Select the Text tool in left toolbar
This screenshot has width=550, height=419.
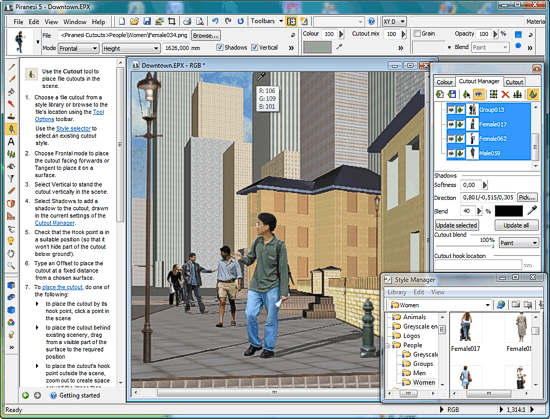tap(11, 142)
